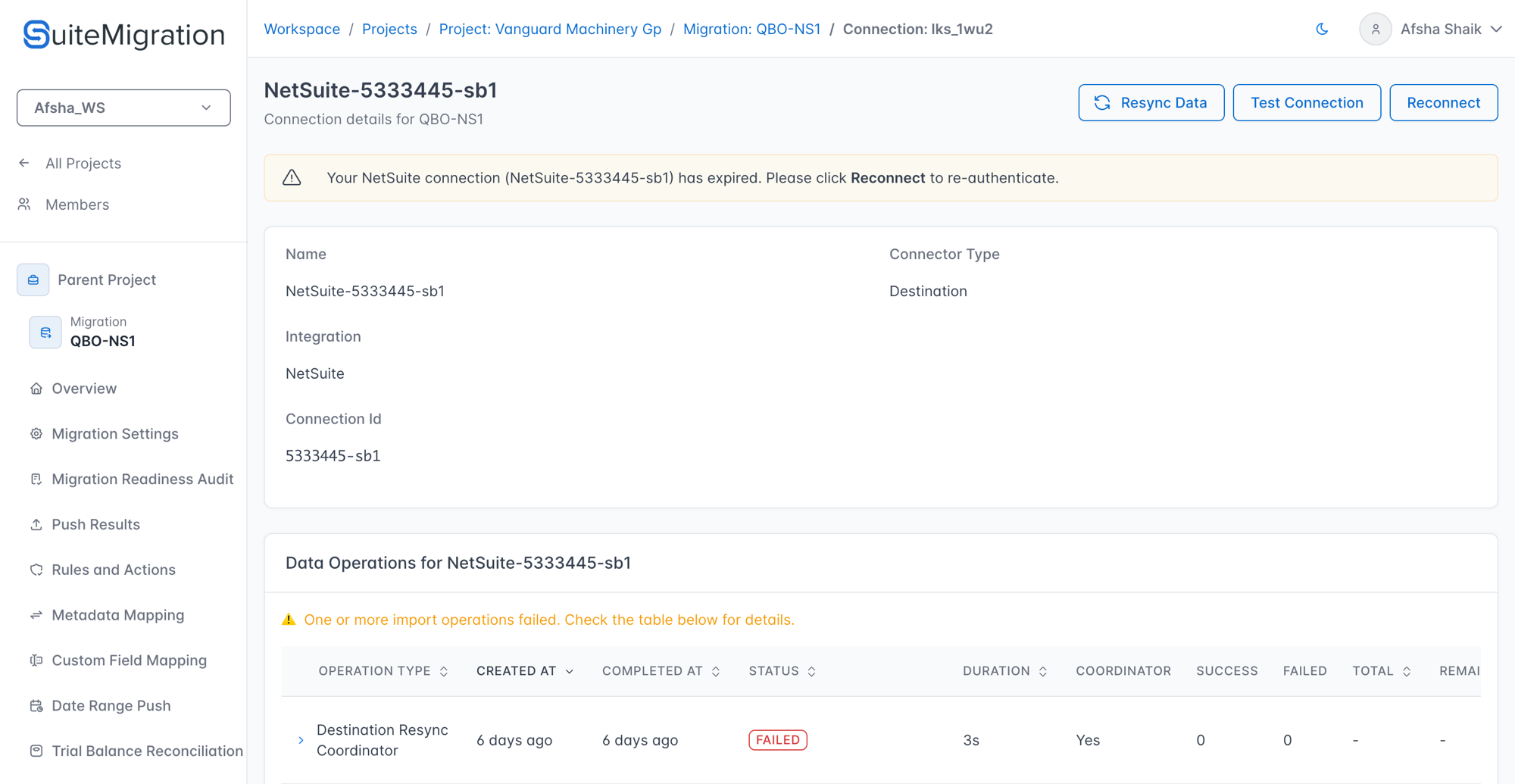1515x784 pixels.
Task: Go to Metadata Mapping page
Action: [118, 615]
